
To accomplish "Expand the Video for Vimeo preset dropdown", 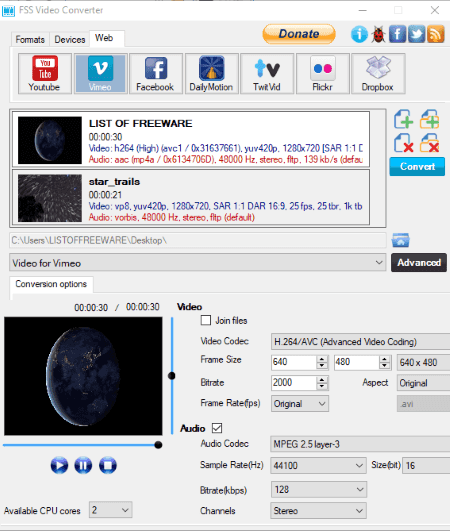I will 197,263.
